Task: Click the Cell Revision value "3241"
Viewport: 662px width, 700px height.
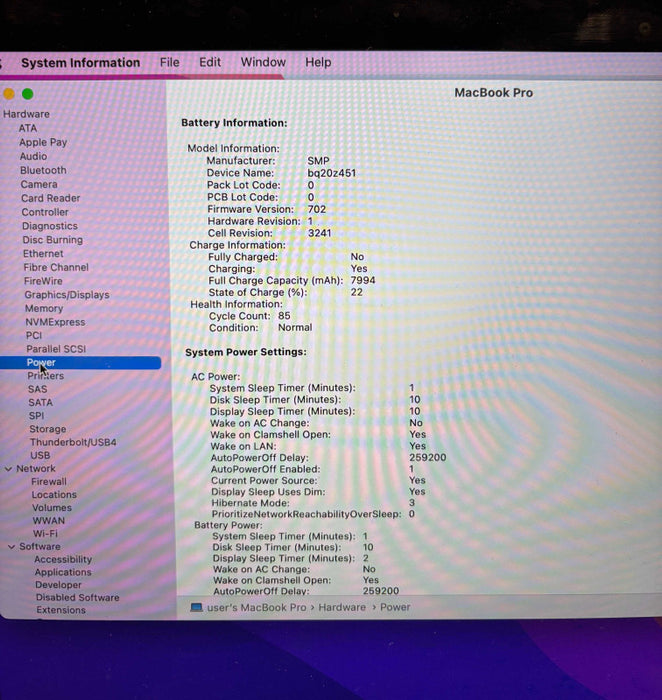Action: (320, 233)
